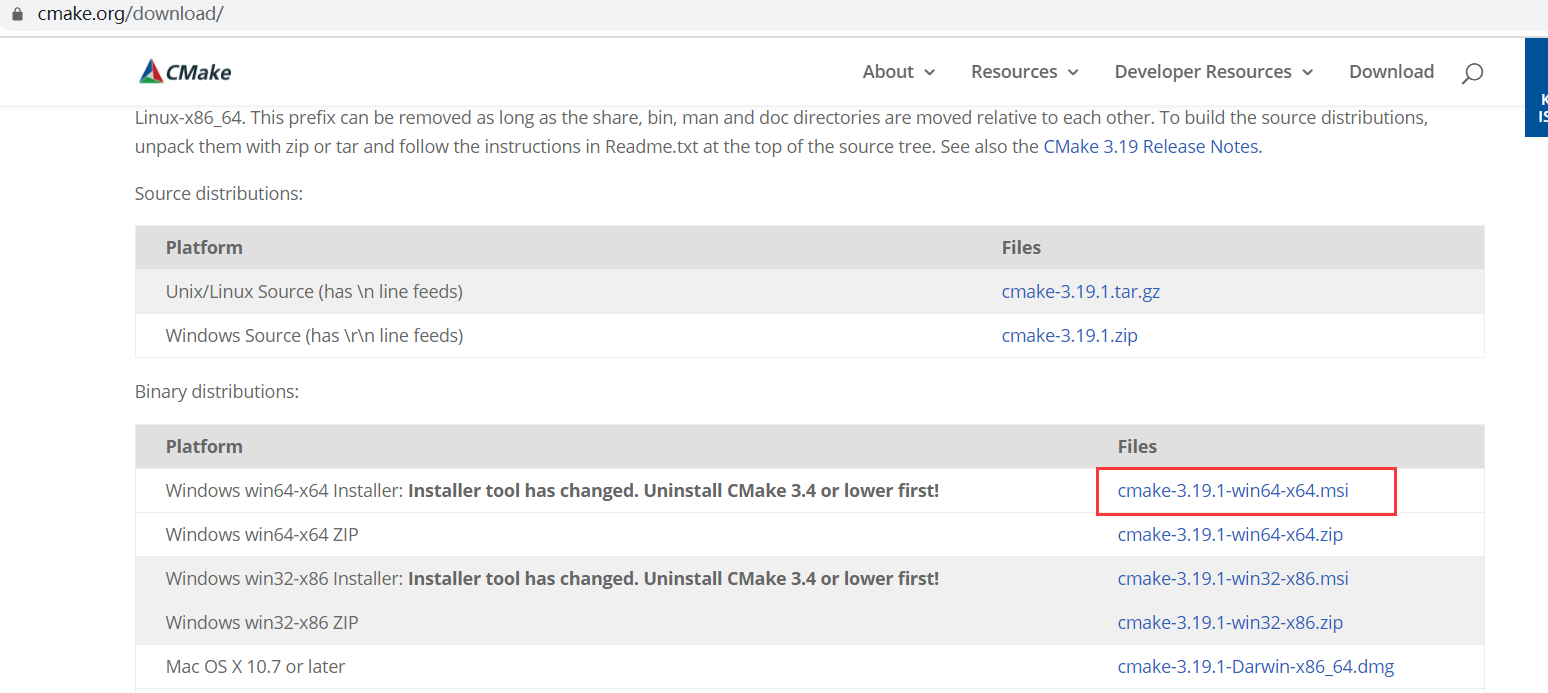This screenshot has width=1548, height=693.
Task: Click 'Platform' header in source table
Action: (x=204, y=247)
